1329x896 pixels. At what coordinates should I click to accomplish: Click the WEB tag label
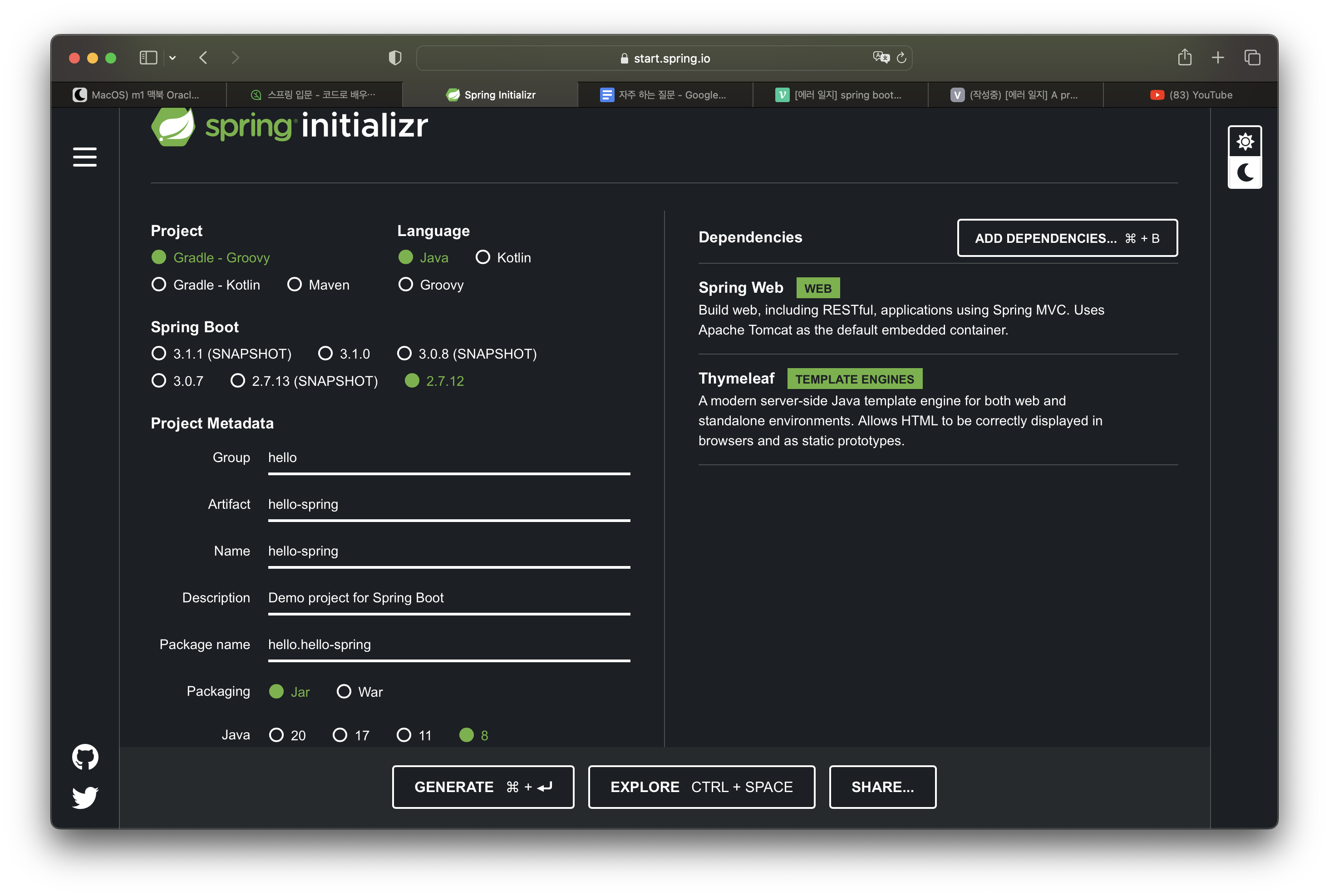coord(817,288)
